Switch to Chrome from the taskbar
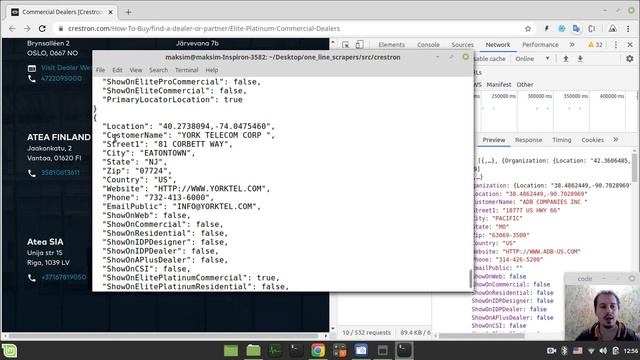Image resolution: width=640 pixels, height=360 pixels. tap(318, 351)
